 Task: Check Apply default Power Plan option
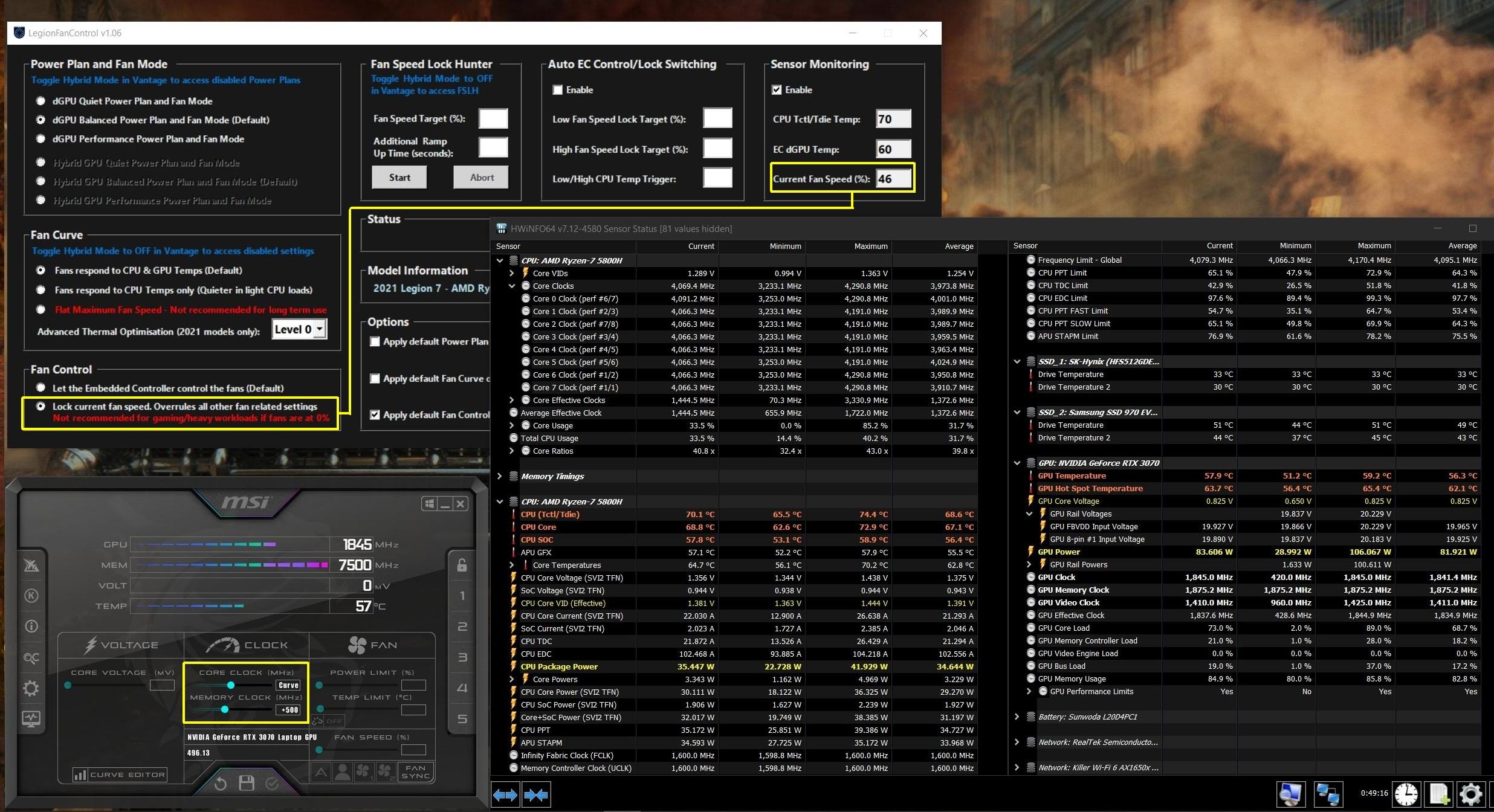tap(375, 342)
